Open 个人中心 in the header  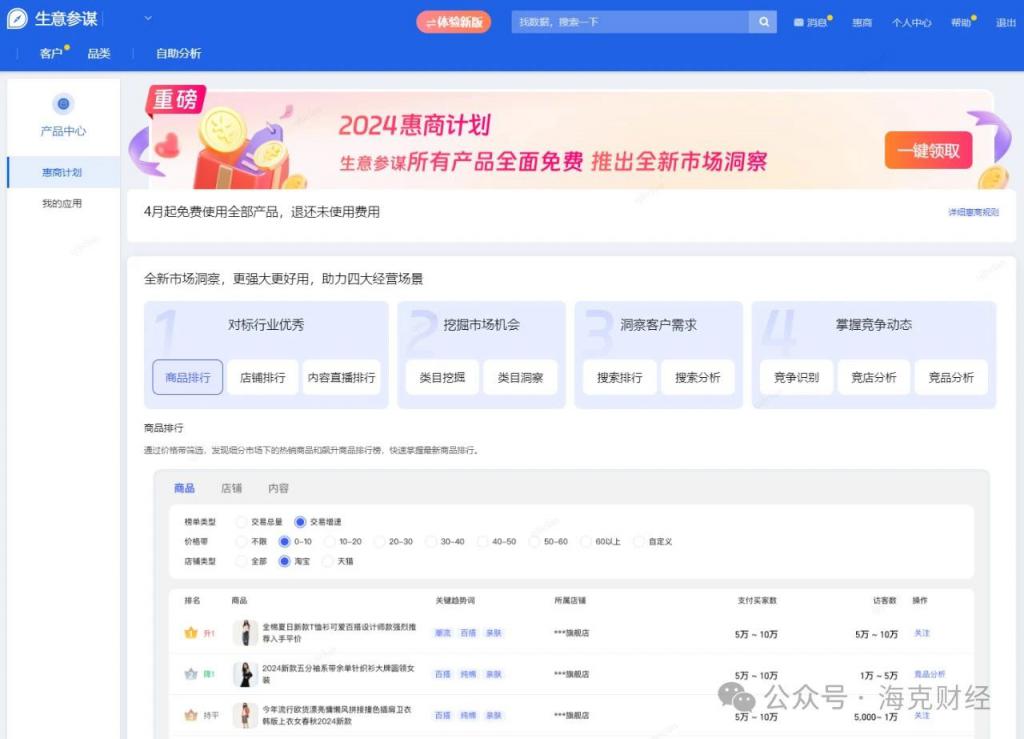[x=911, y=22]
